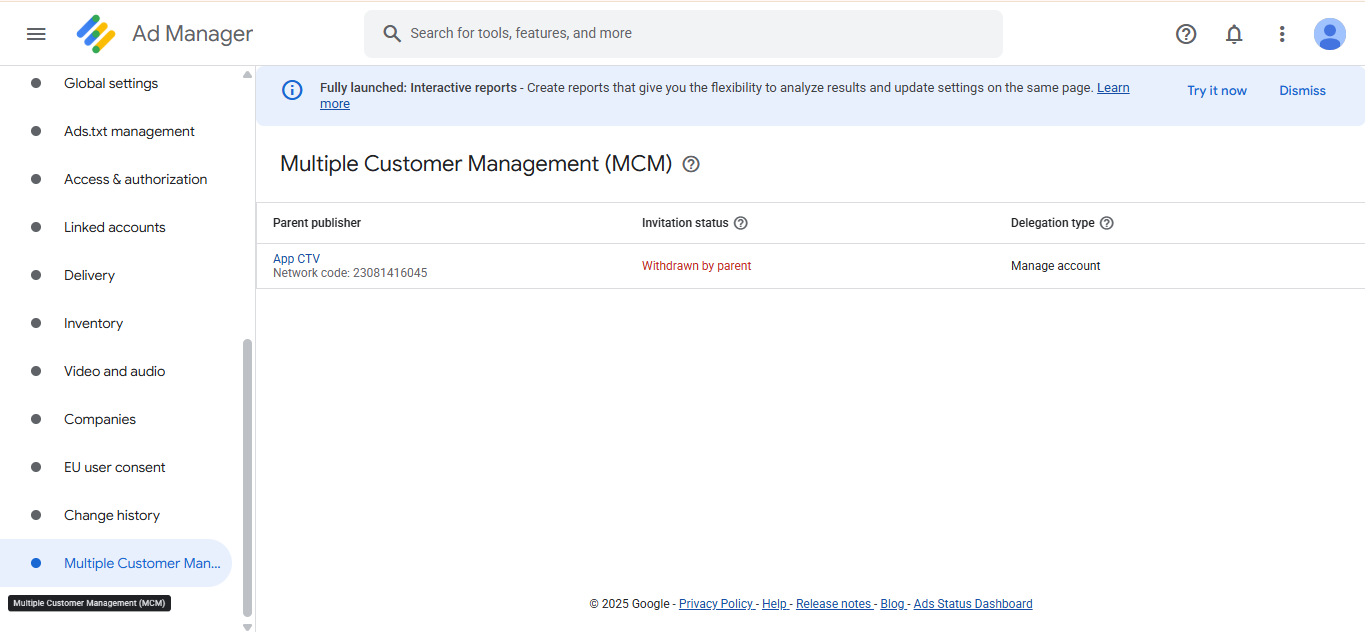The width and height of the screenshot is (1365, 632).
Task: Dismiss the interactive reports banner
Action: (1302, 90)
